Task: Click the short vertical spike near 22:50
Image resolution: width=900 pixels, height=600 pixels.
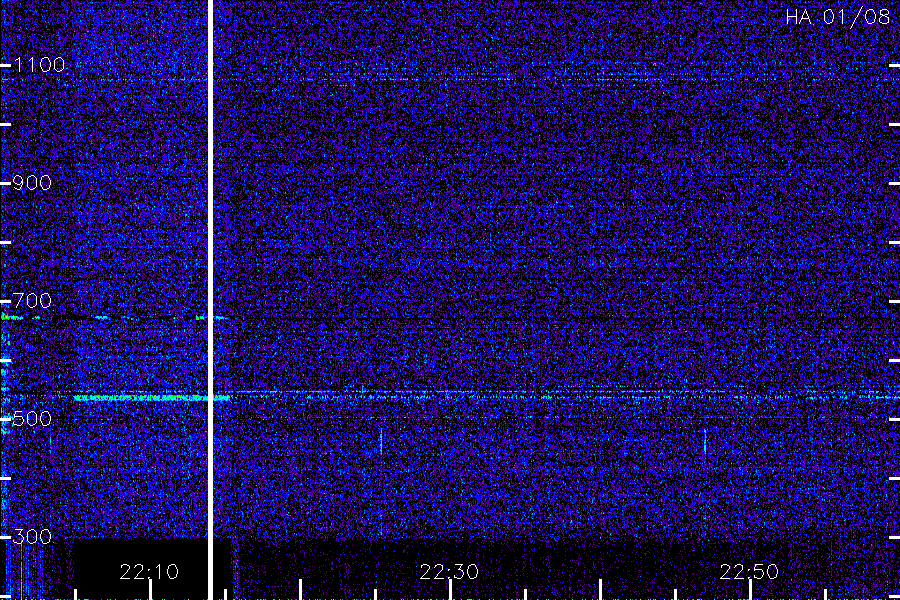Action: pyautogui.click(x=705, y=441)
